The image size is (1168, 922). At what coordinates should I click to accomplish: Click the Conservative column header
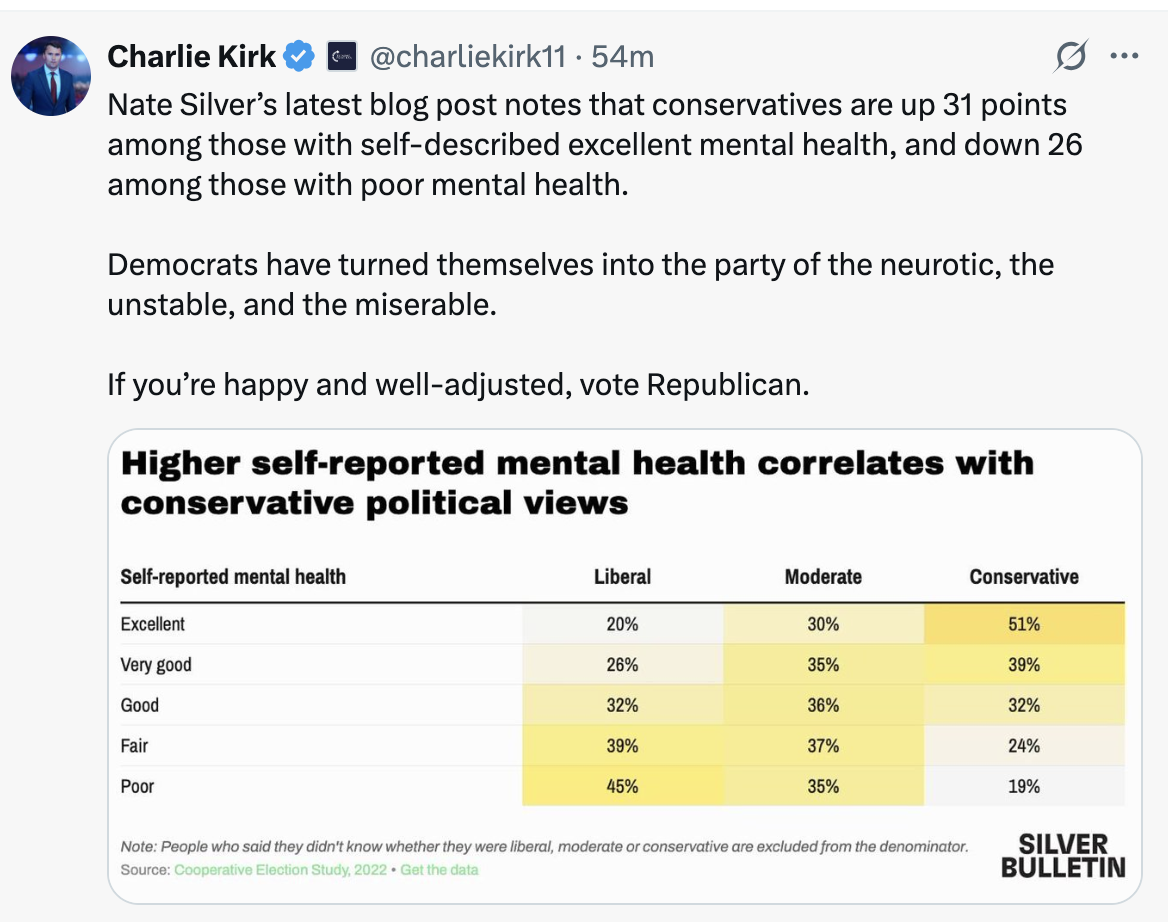point(1024,577)
